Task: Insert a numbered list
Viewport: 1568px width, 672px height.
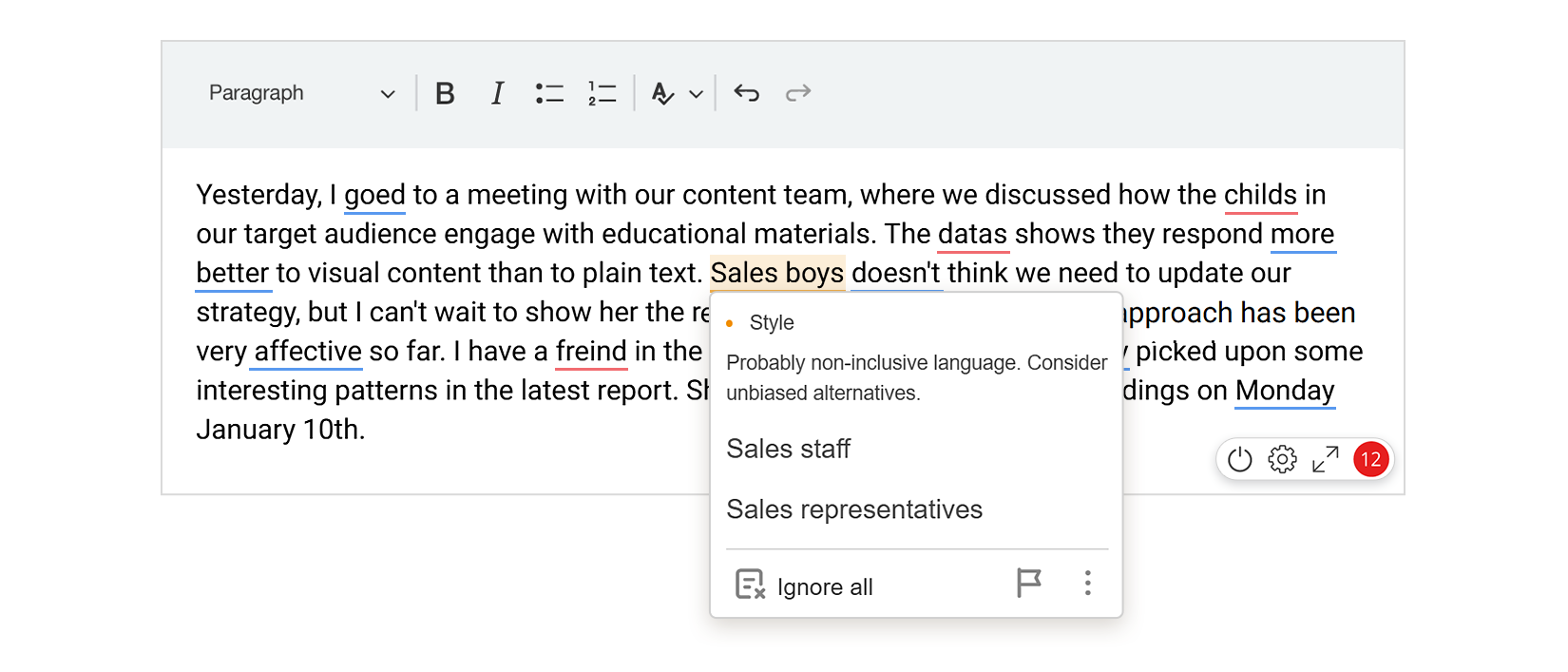Action: coord(602,93)
